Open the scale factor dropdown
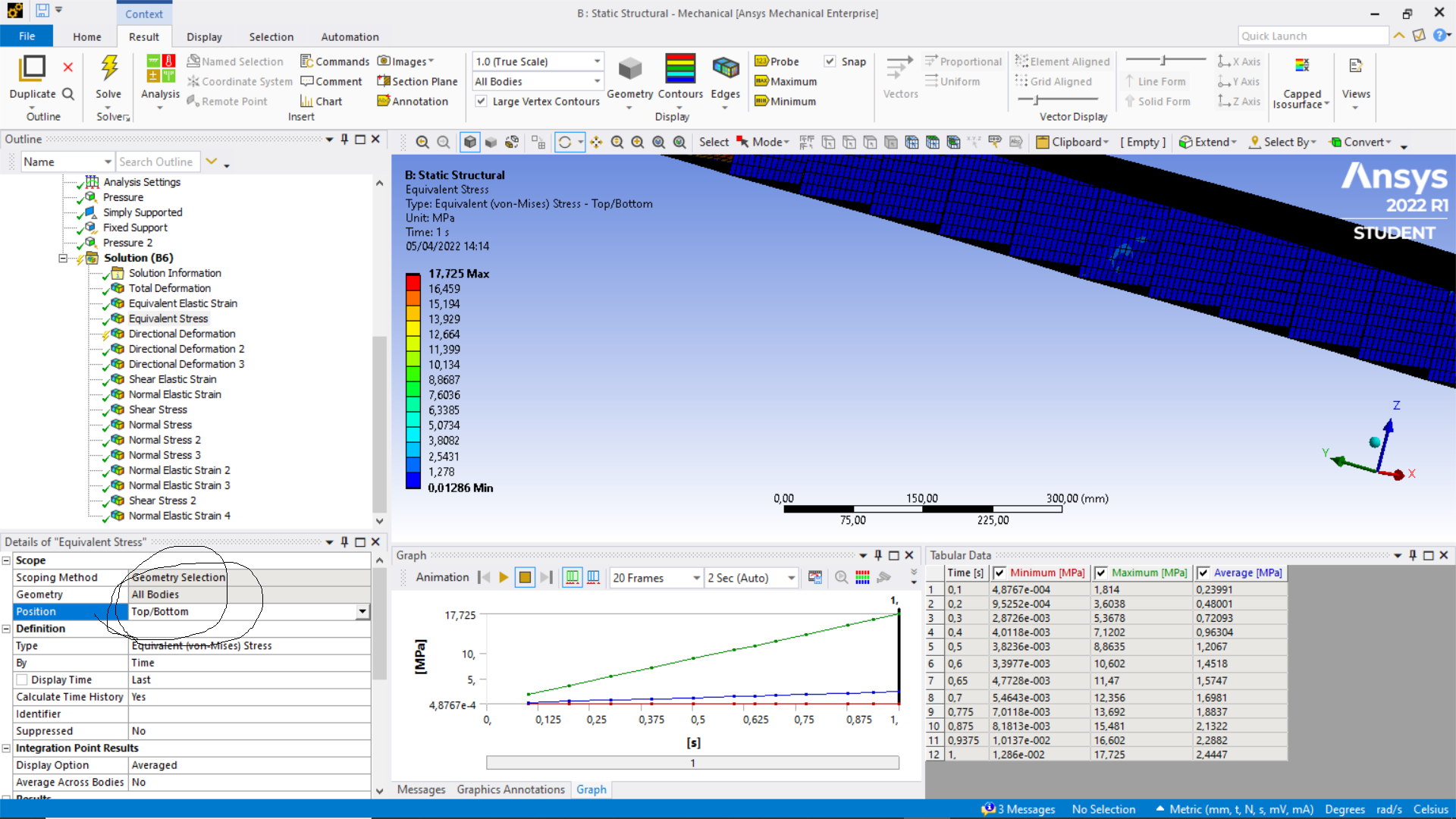 point(598,61)
